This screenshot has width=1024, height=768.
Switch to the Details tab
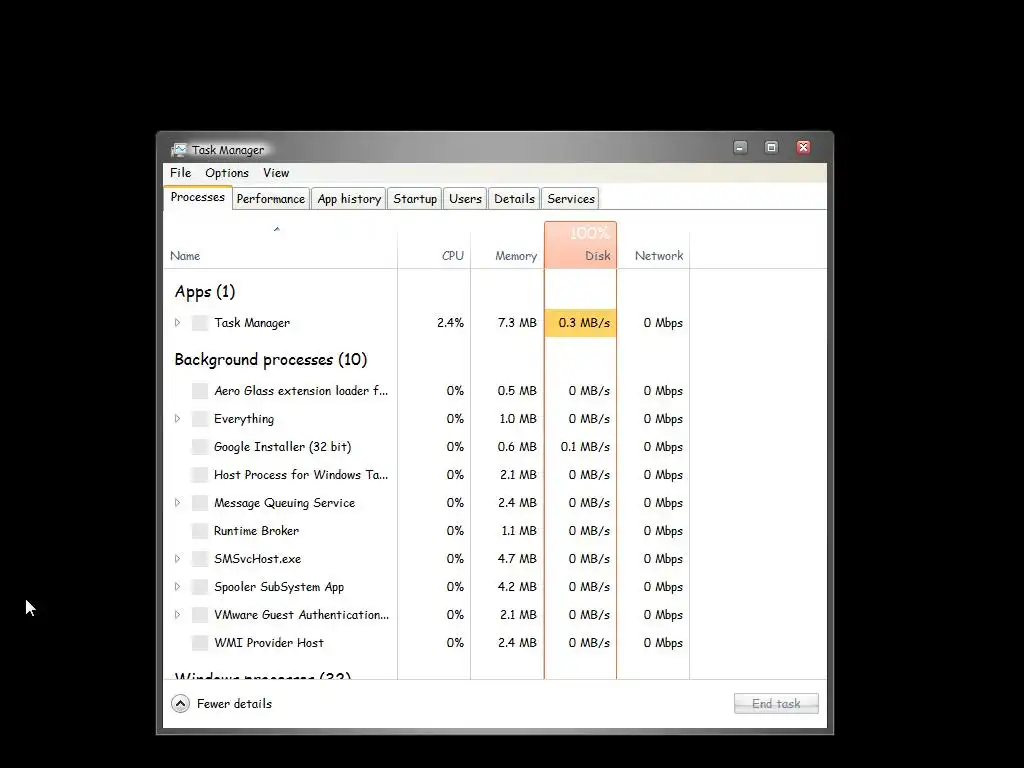514,199
